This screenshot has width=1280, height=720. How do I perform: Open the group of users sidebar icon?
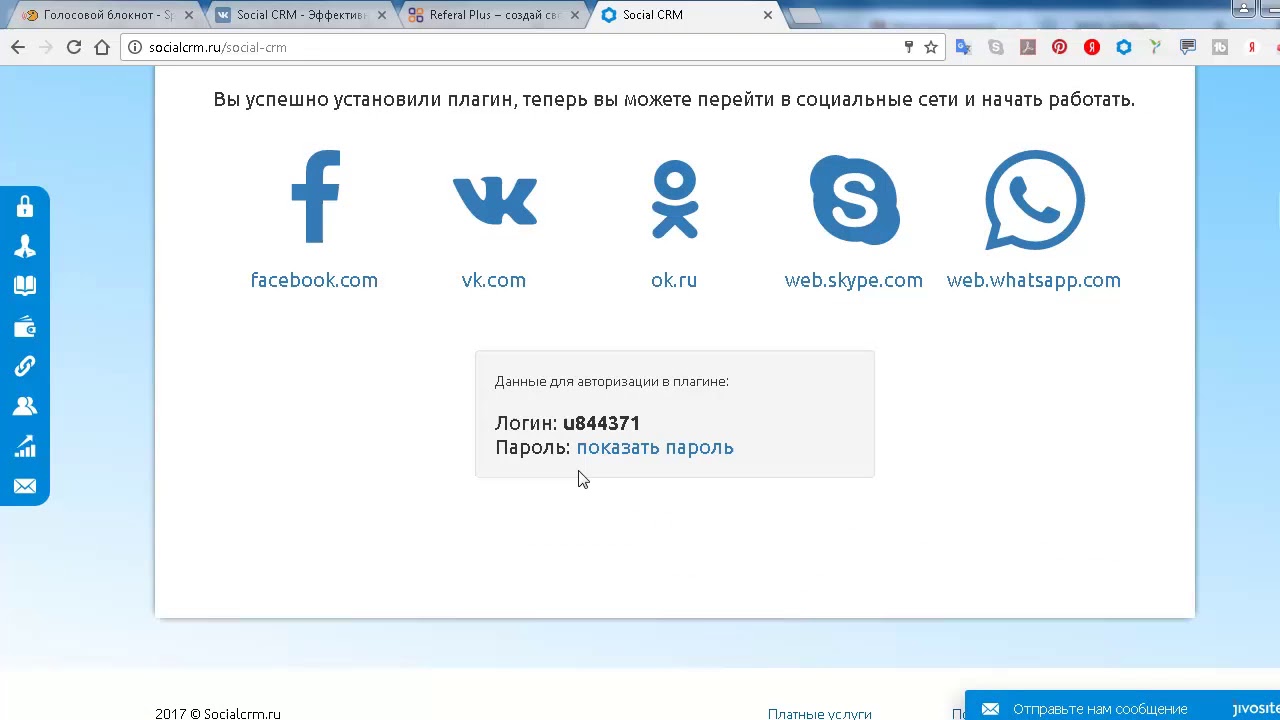[25, 406]
